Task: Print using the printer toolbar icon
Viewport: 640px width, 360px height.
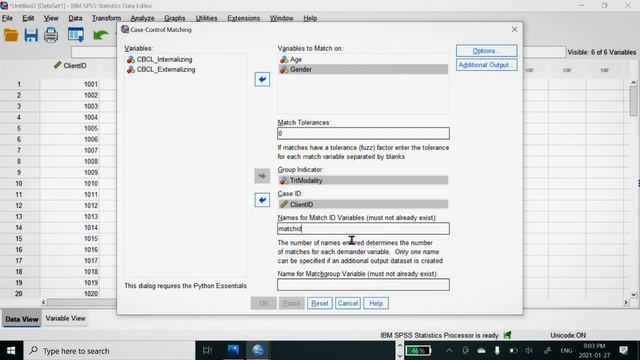Action: (51, 35)
